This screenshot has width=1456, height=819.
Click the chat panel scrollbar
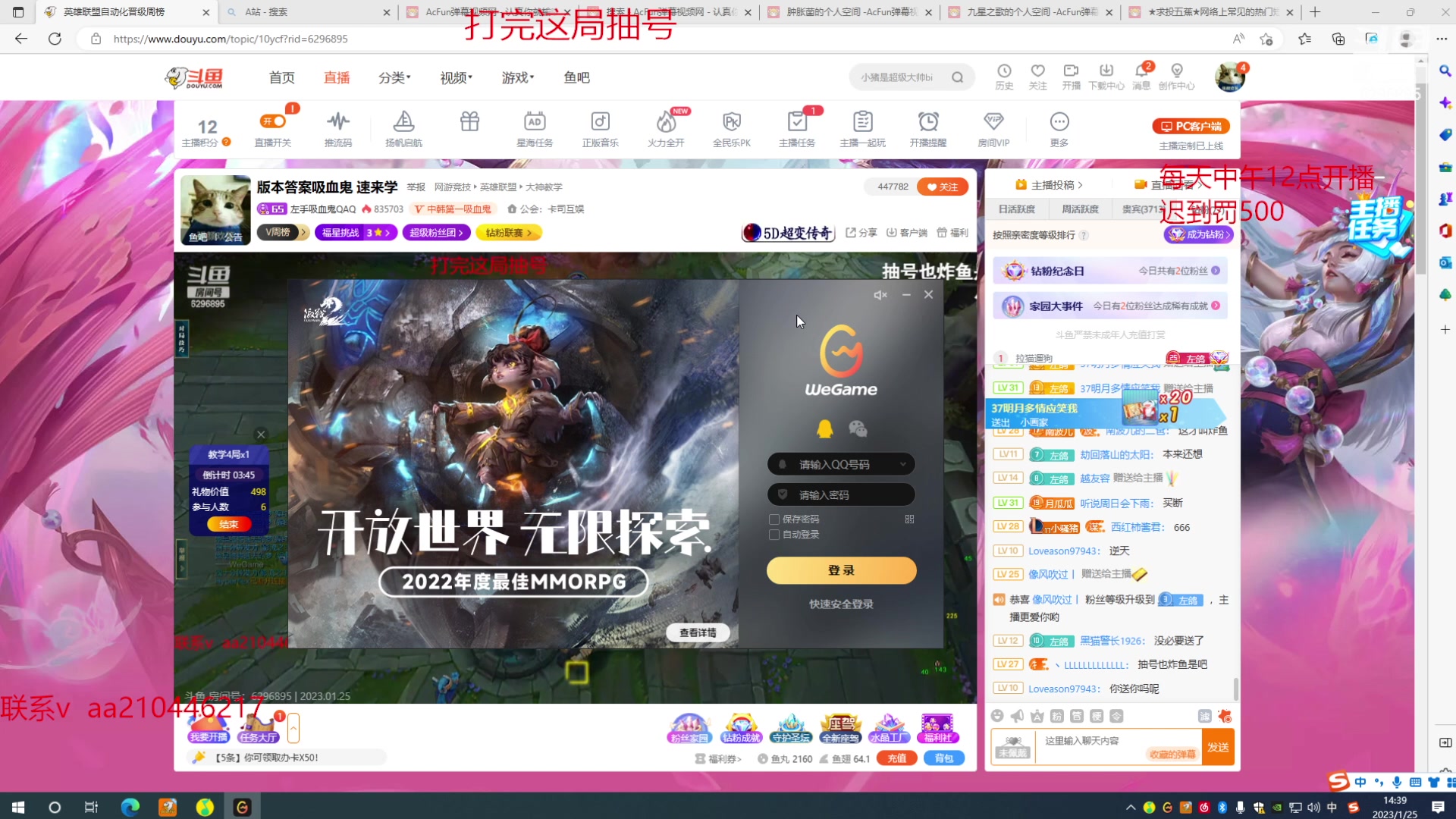(1236, 689)
